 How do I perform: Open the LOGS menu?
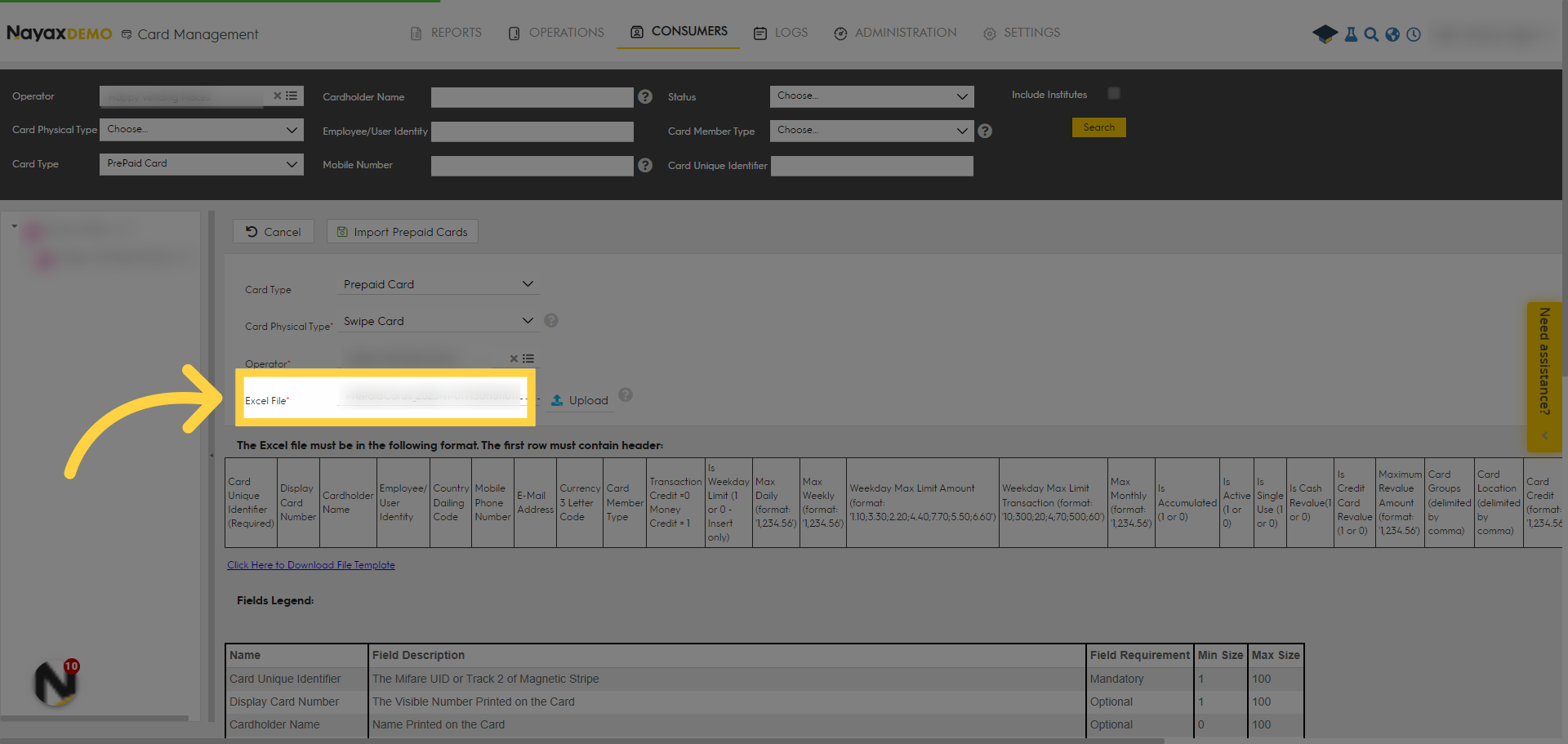[x=781, y=33]
